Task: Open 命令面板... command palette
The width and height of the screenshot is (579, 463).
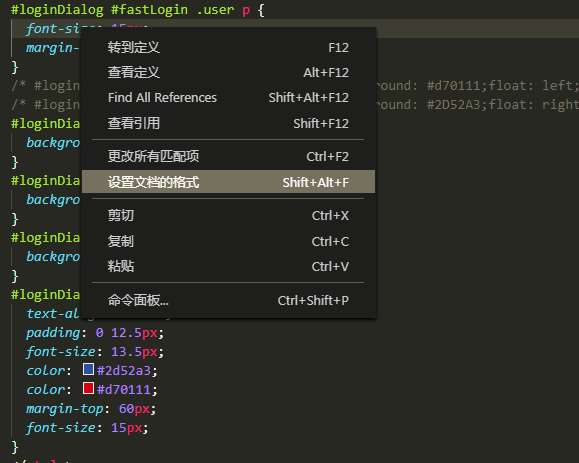Action: coord(228,300)
